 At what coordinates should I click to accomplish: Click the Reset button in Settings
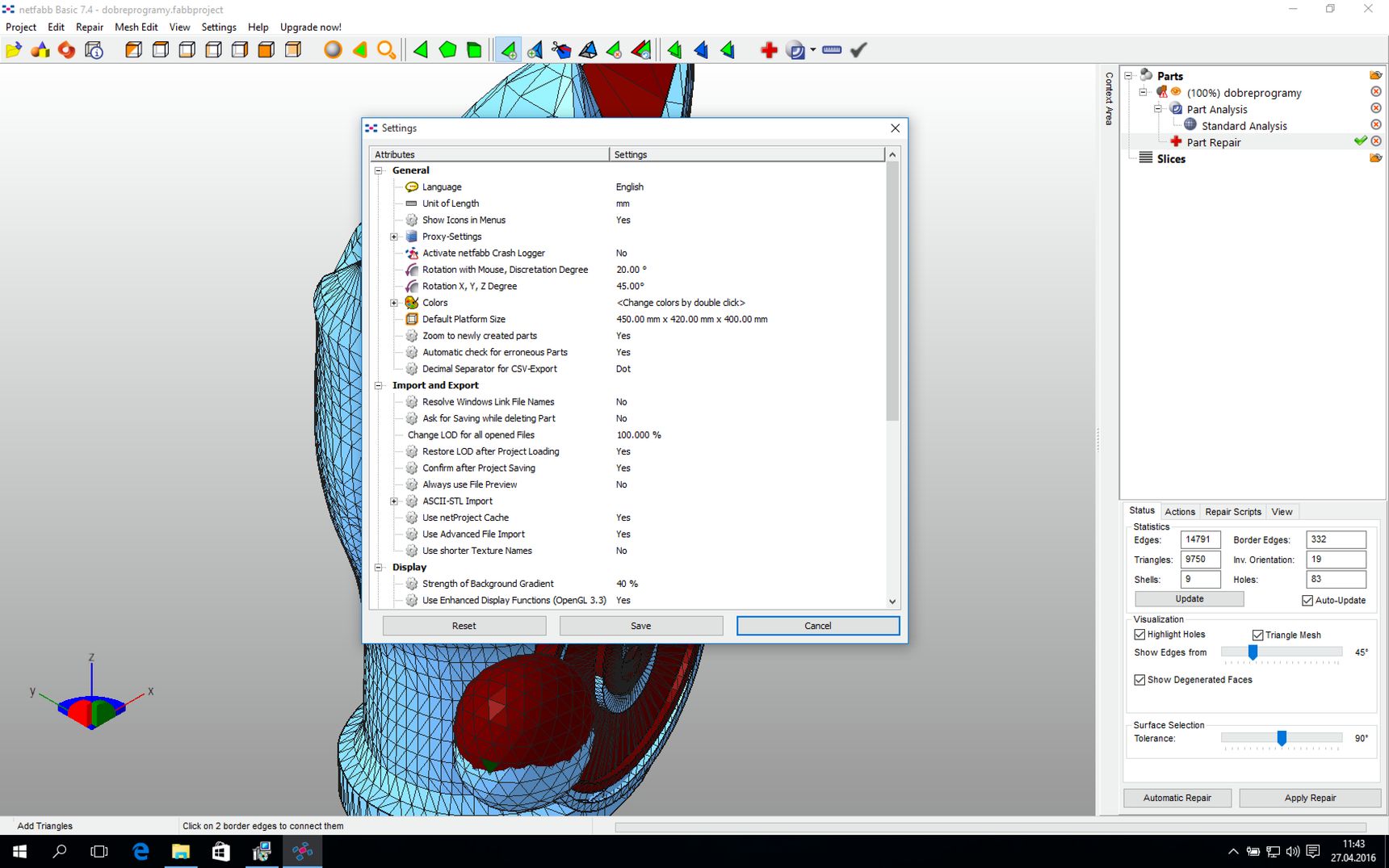(x=464, y=626)
